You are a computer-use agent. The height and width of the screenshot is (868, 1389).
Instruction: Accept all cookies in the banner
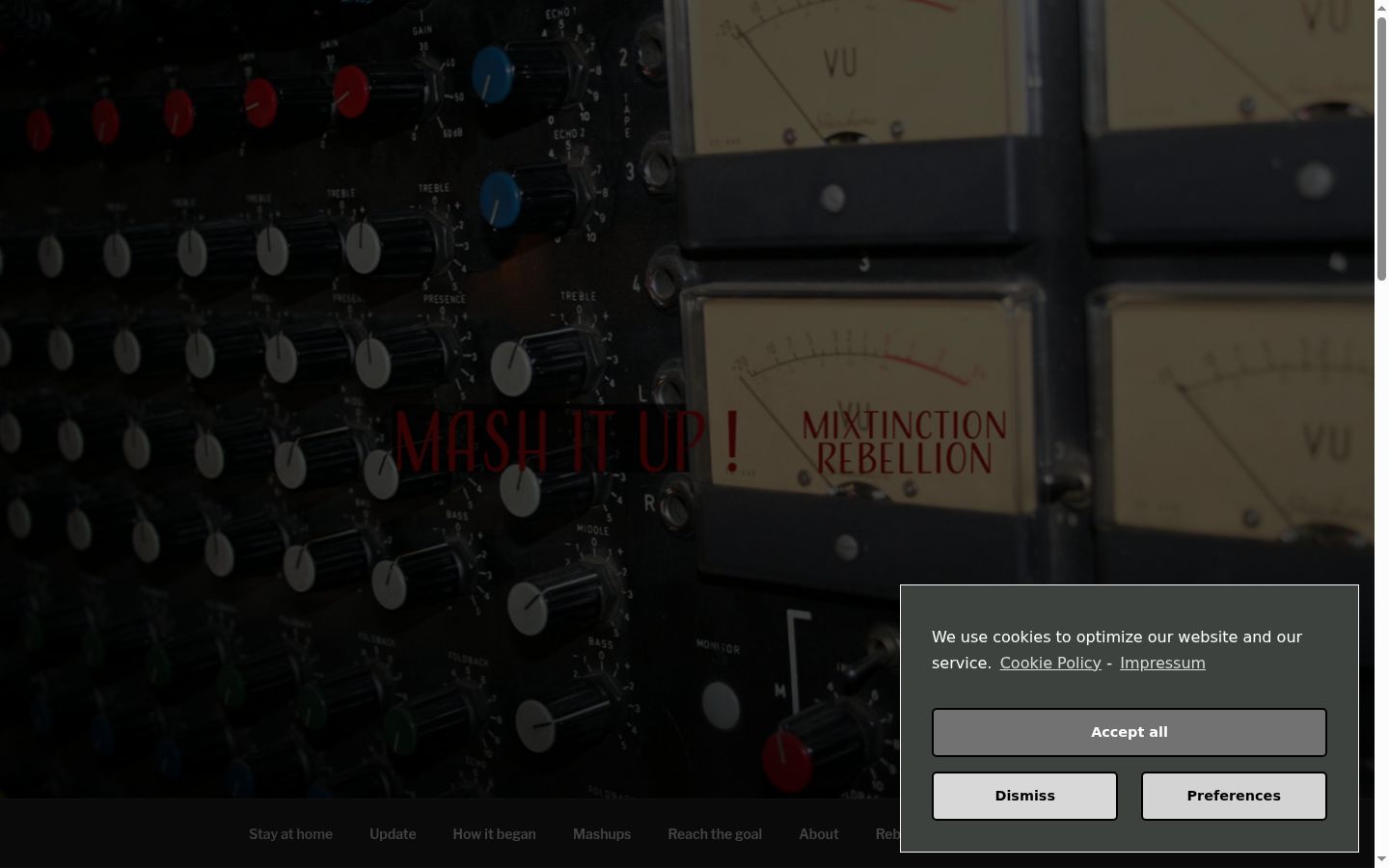click(x=1129, y=732)
